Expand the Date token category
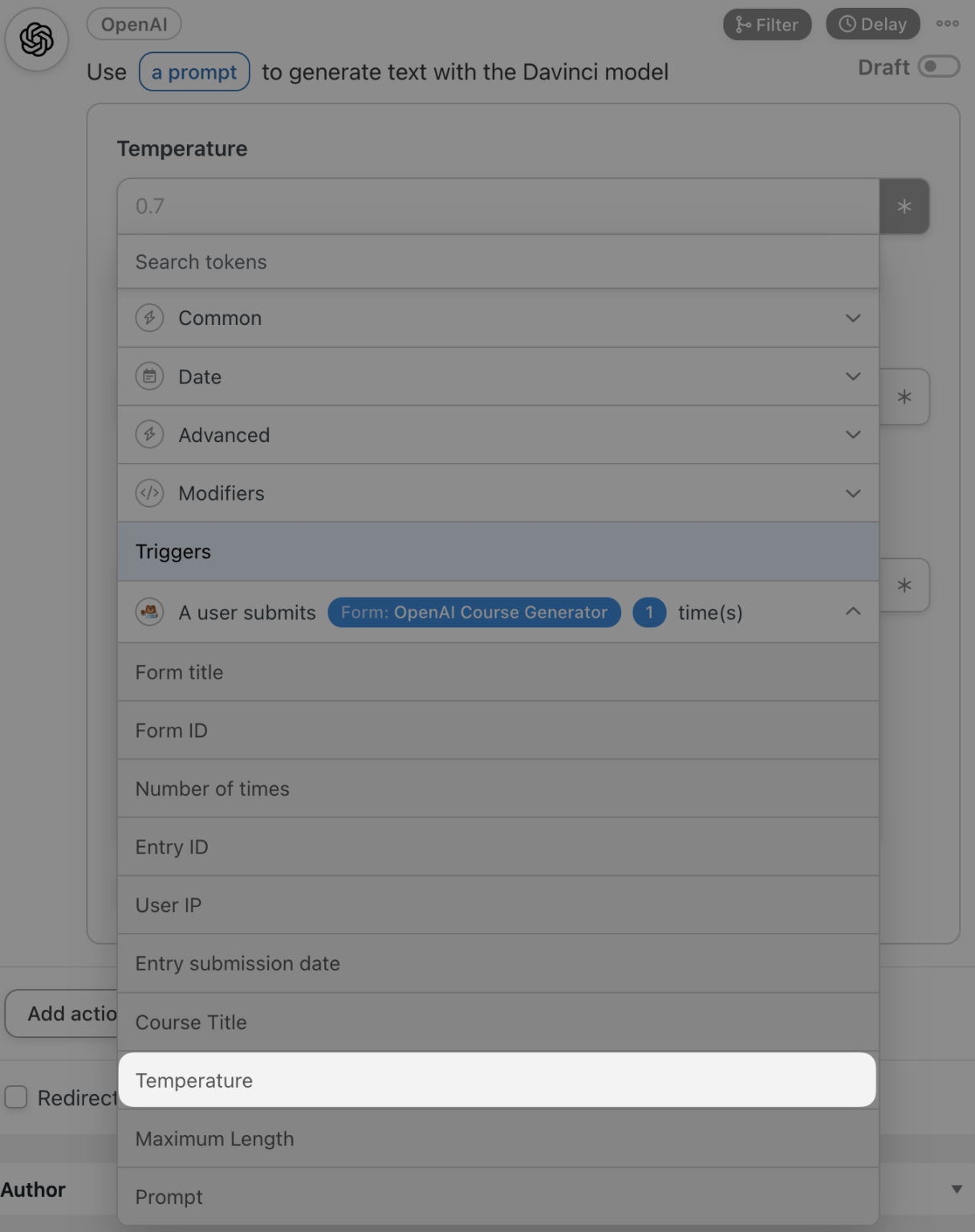975x1232 pixels. [853, 376]
